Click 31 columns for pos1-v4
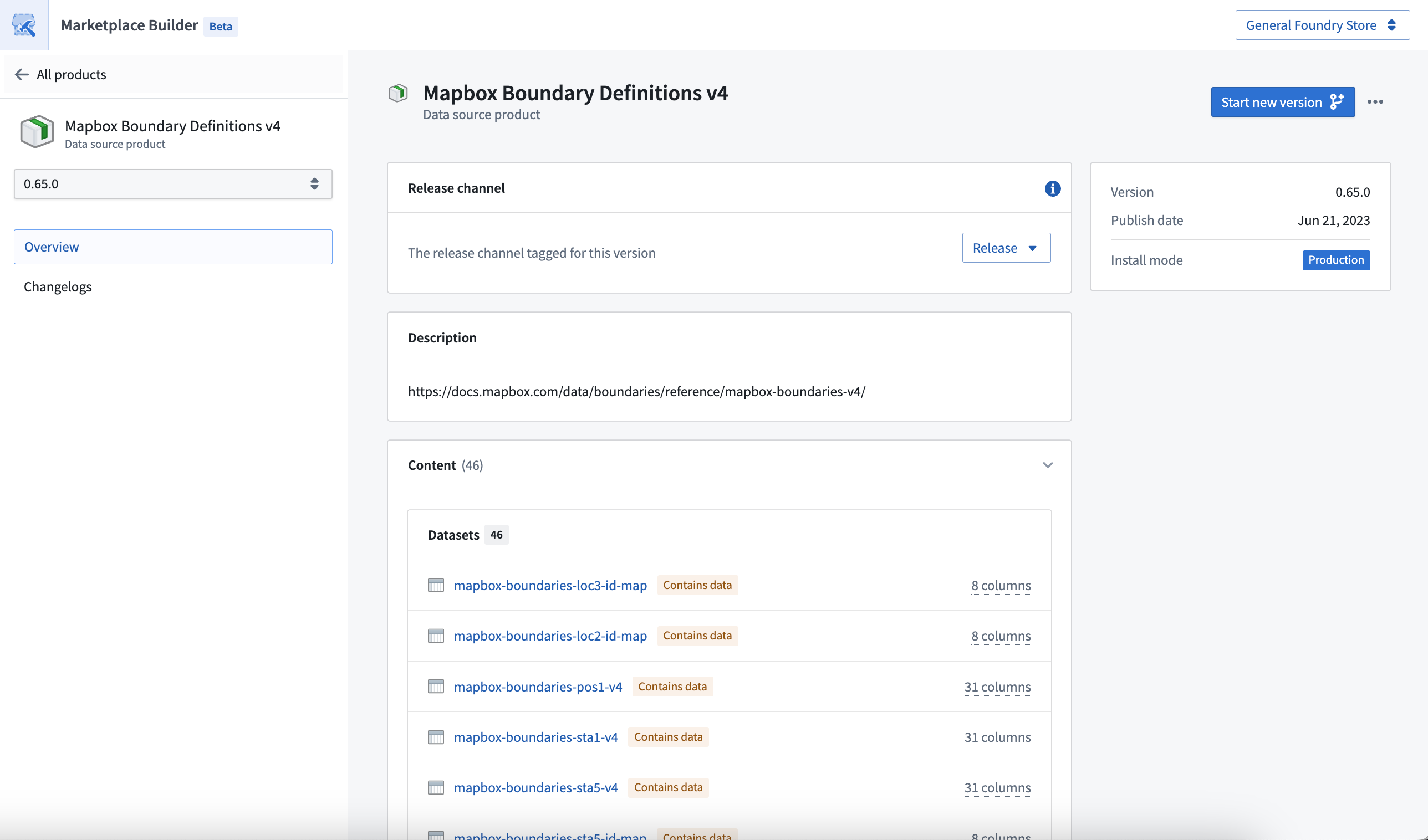1428x840 pixels. [x=997, y=687]
